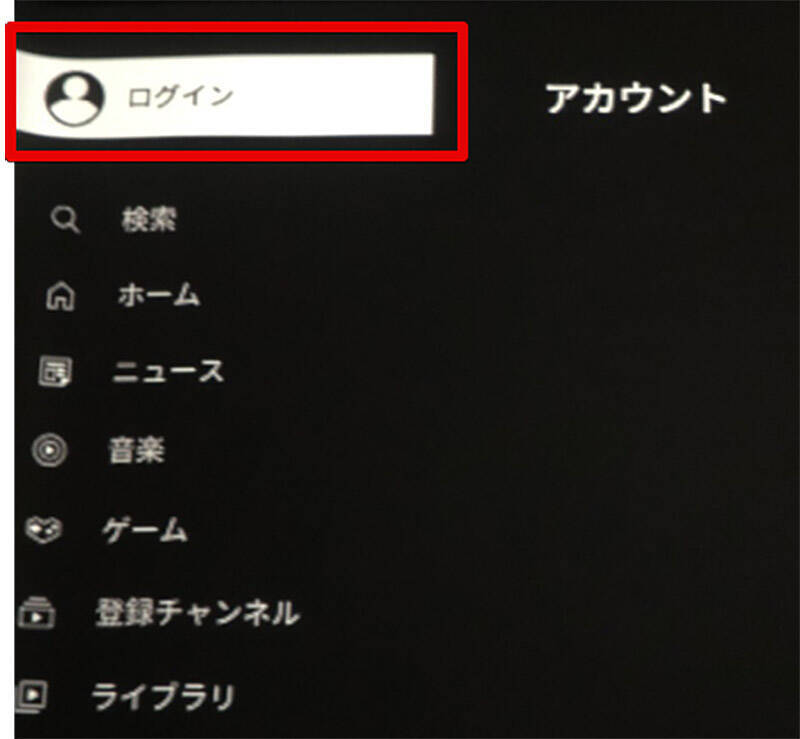The height and width of the screenshot is (739, 800).
Task: Select the ログイン sign-in button
Action: tap(224, 95)
